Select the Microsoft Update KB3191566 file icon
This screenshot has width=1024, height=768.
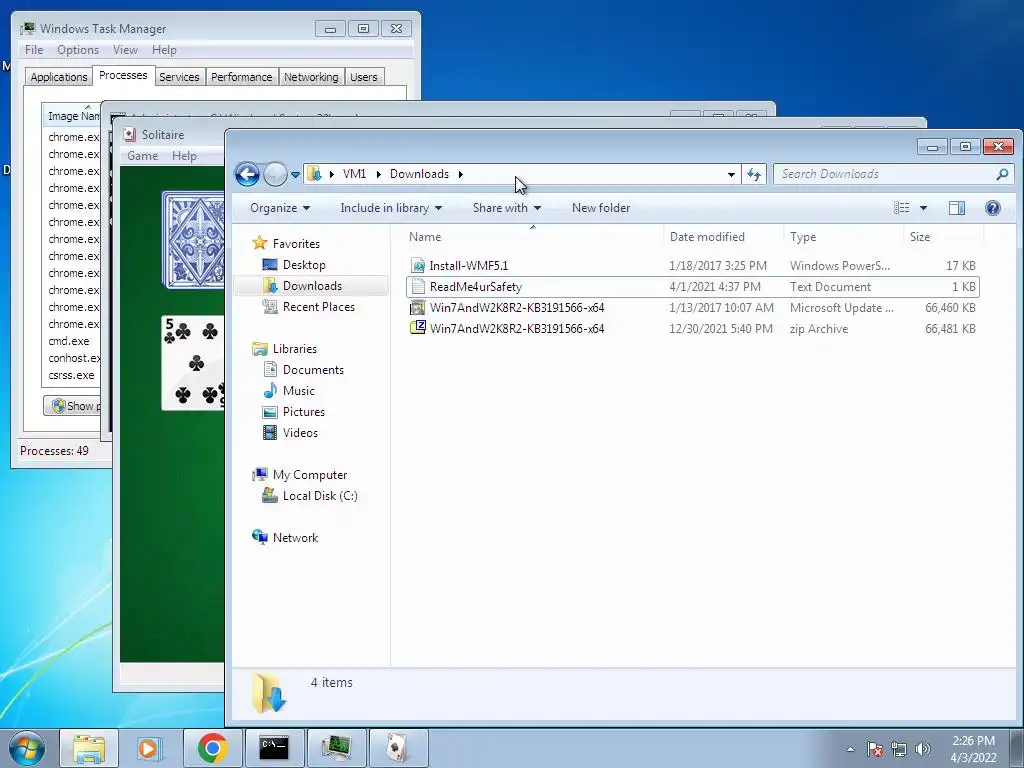[x=417, y=308]
